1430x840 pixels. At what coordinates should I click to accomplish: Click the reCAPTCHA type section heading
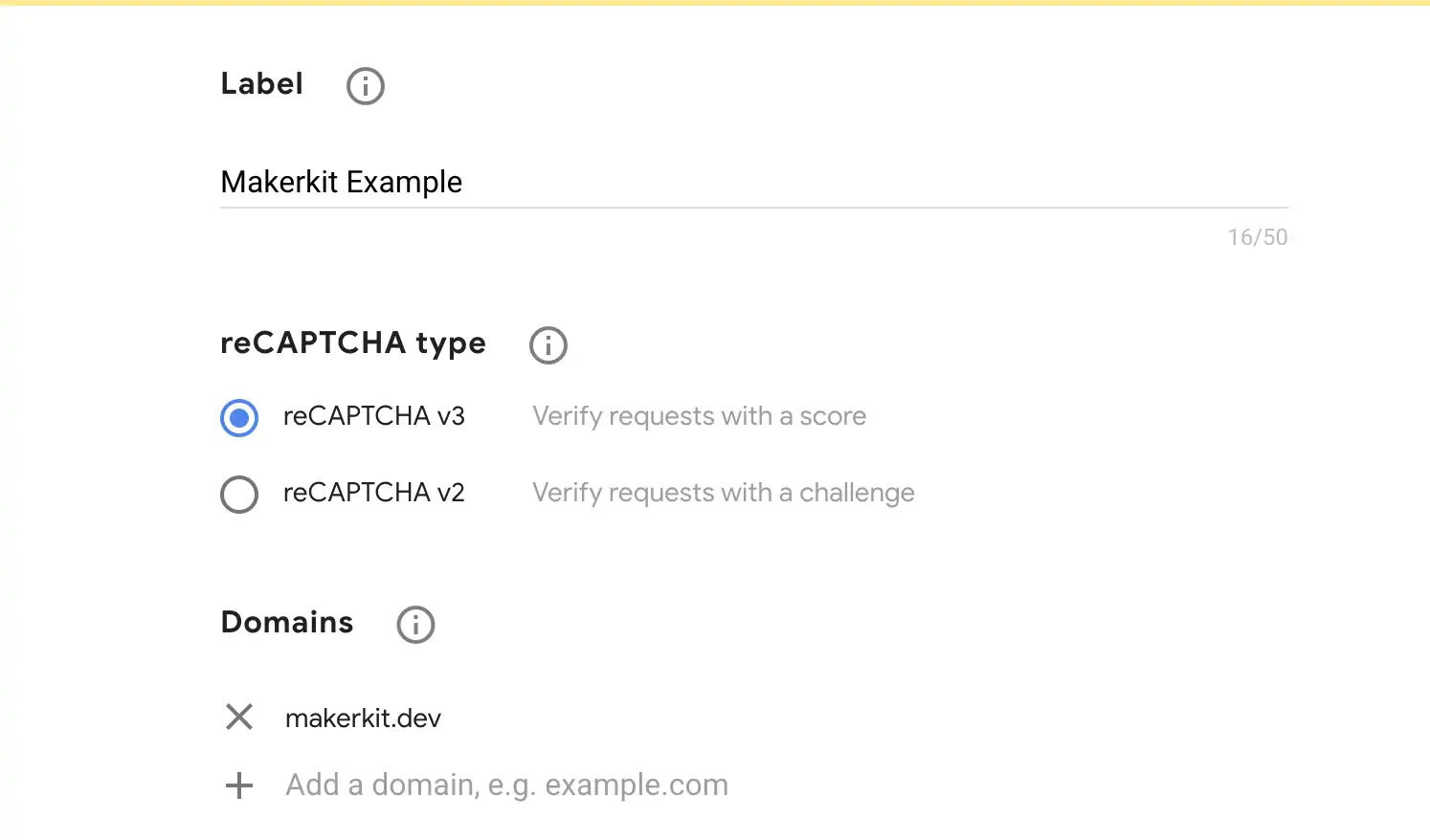pos(353,343)
